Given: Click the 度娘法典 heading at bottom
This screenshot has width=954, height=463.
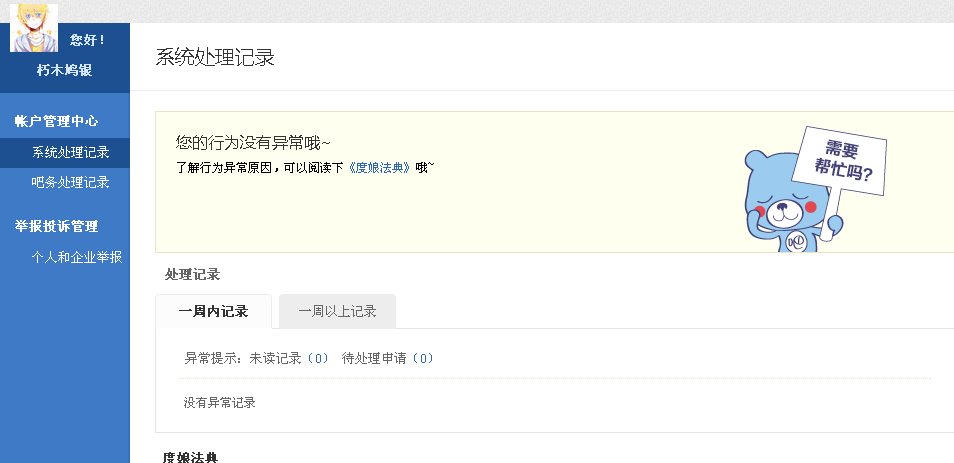Looking at the screenshot, I should 191,457.
